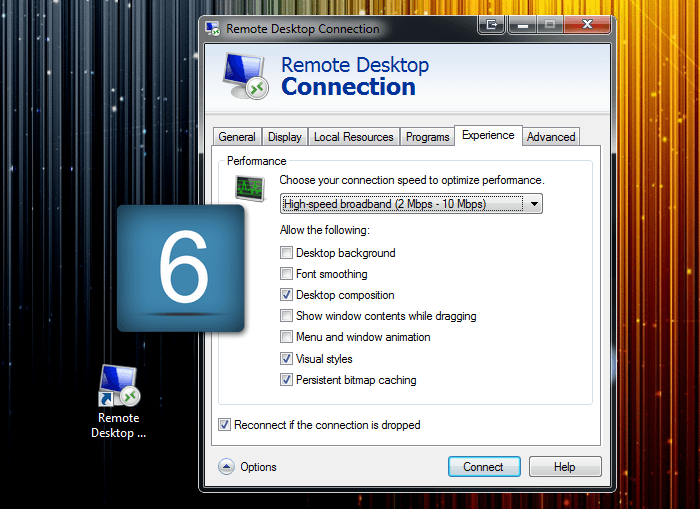Click the Connect button
This screenshot has width=700, height=509.
point(484,467)
